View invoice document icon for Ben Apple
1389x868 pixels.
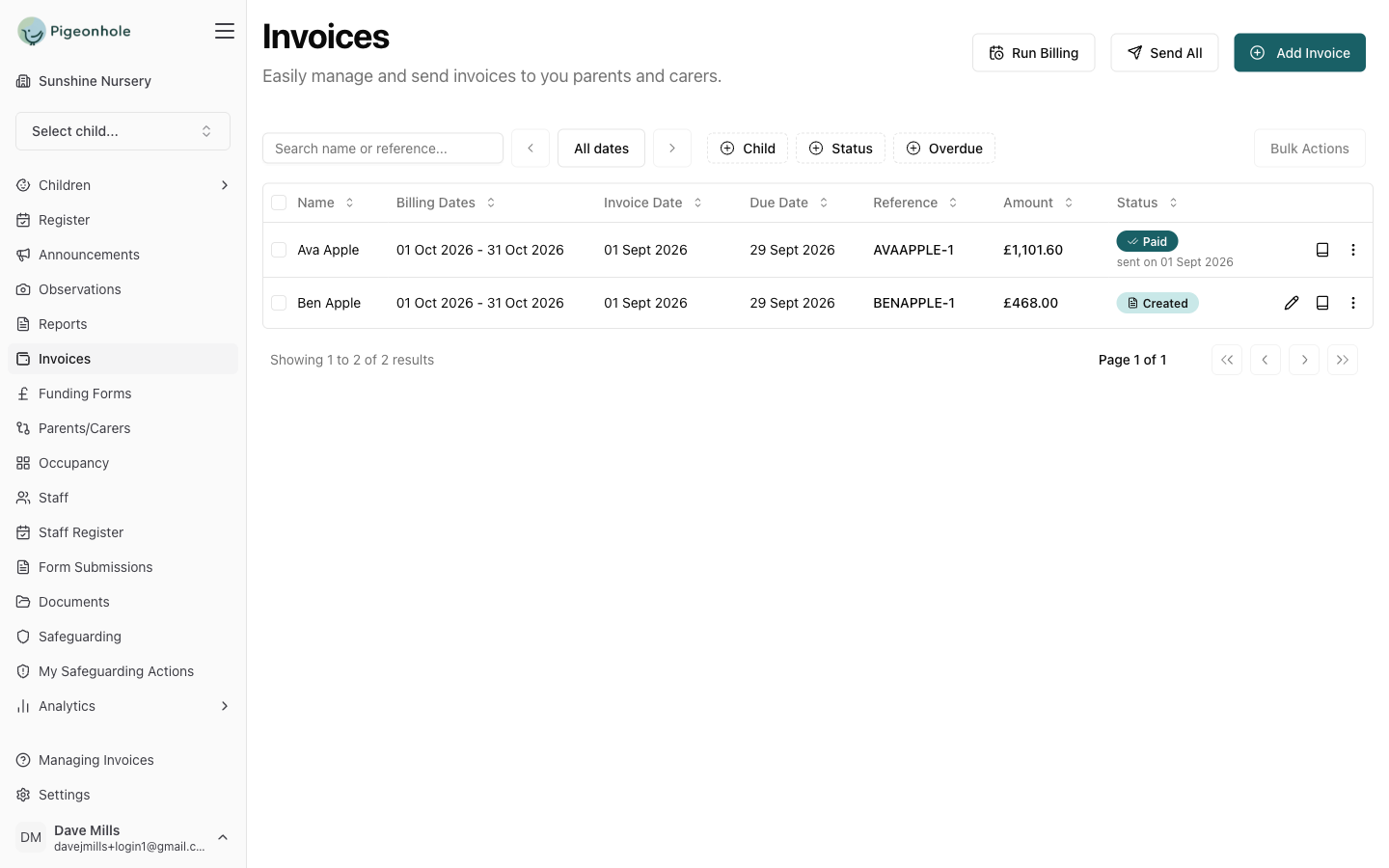[x=1322, y=303]
